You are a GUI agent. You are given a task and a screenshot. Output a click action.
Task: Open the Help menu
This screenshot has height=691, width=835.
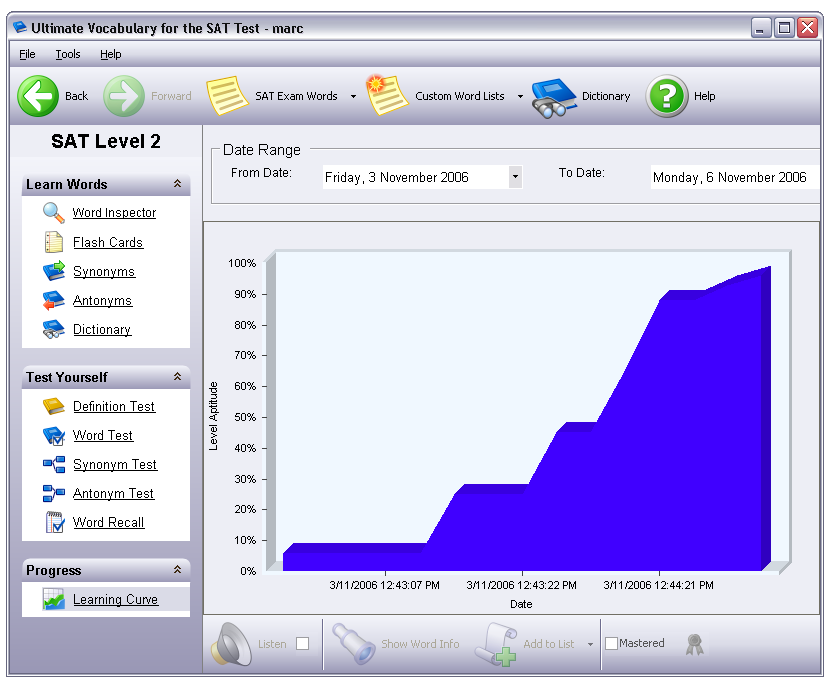[x=111, y=54]
